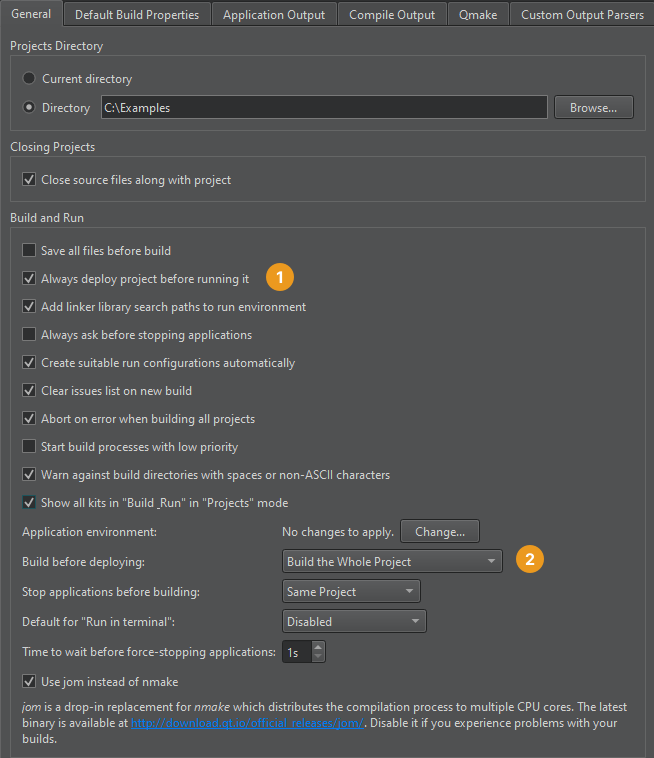Open the Application Output tab
The image size is (654, 758).
(274, 15)
